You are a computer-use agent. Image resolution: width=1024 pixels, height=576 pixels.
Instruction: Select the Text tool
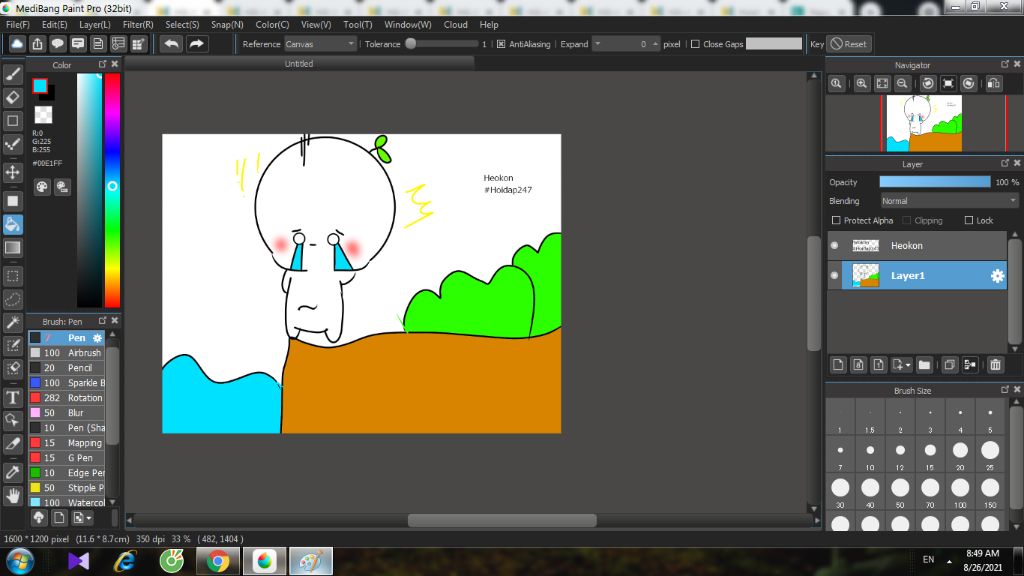coord(12,397)
